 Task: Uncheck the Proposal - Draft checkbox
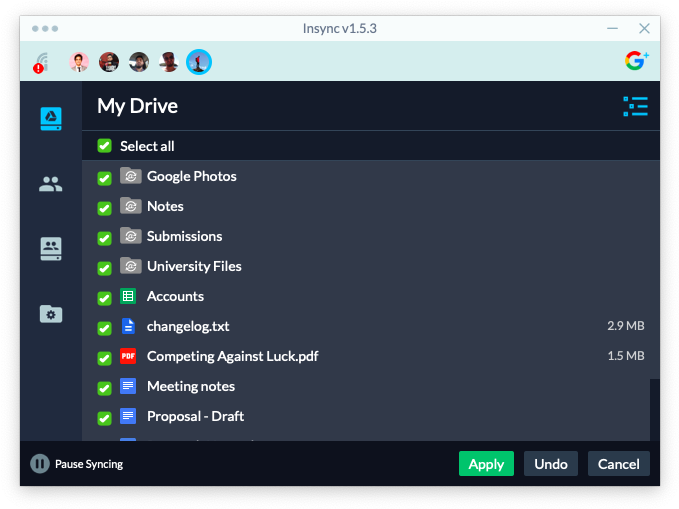[104, 418]
